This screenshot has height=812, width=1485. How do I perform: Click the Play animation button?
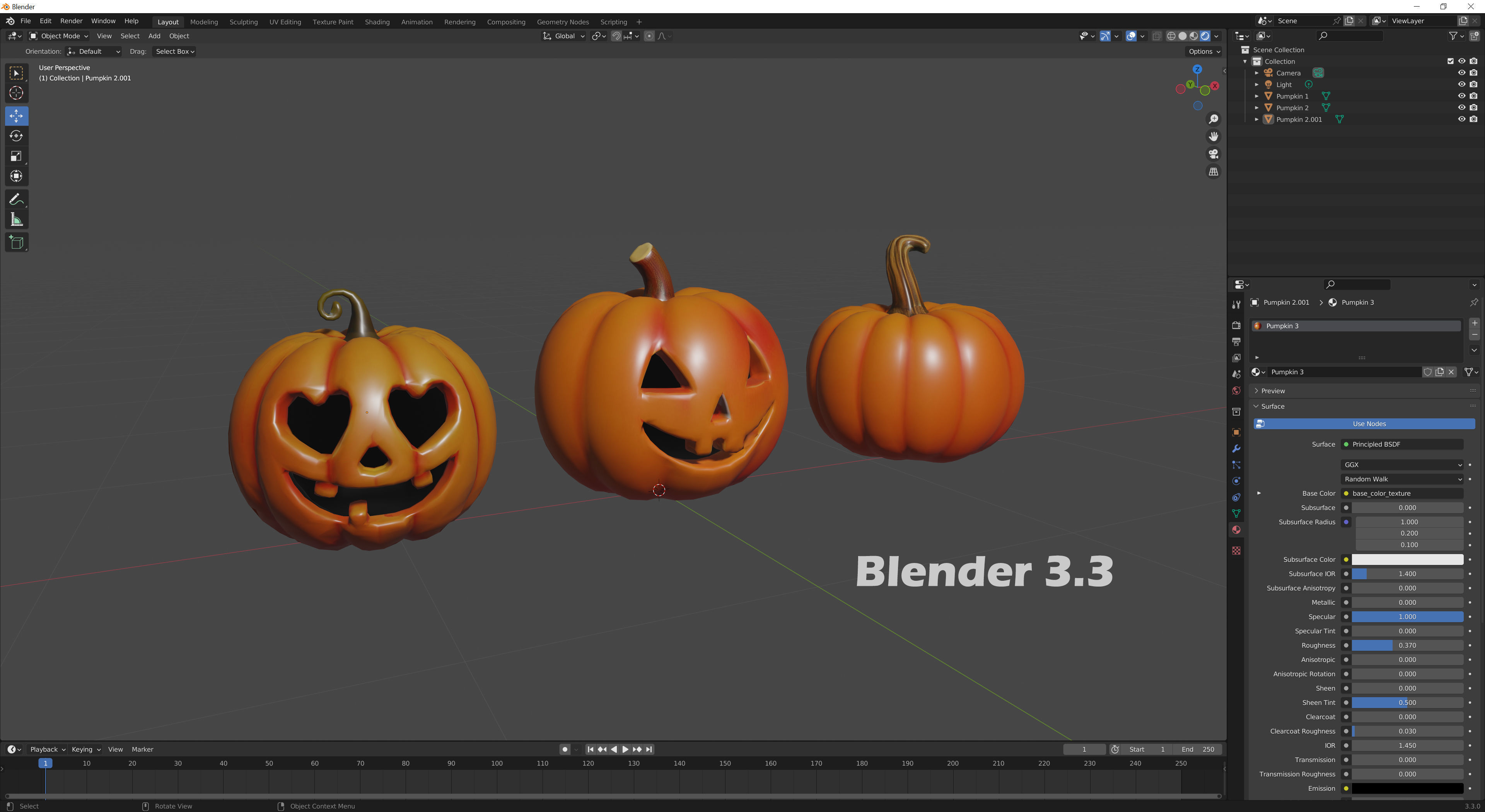625,749
